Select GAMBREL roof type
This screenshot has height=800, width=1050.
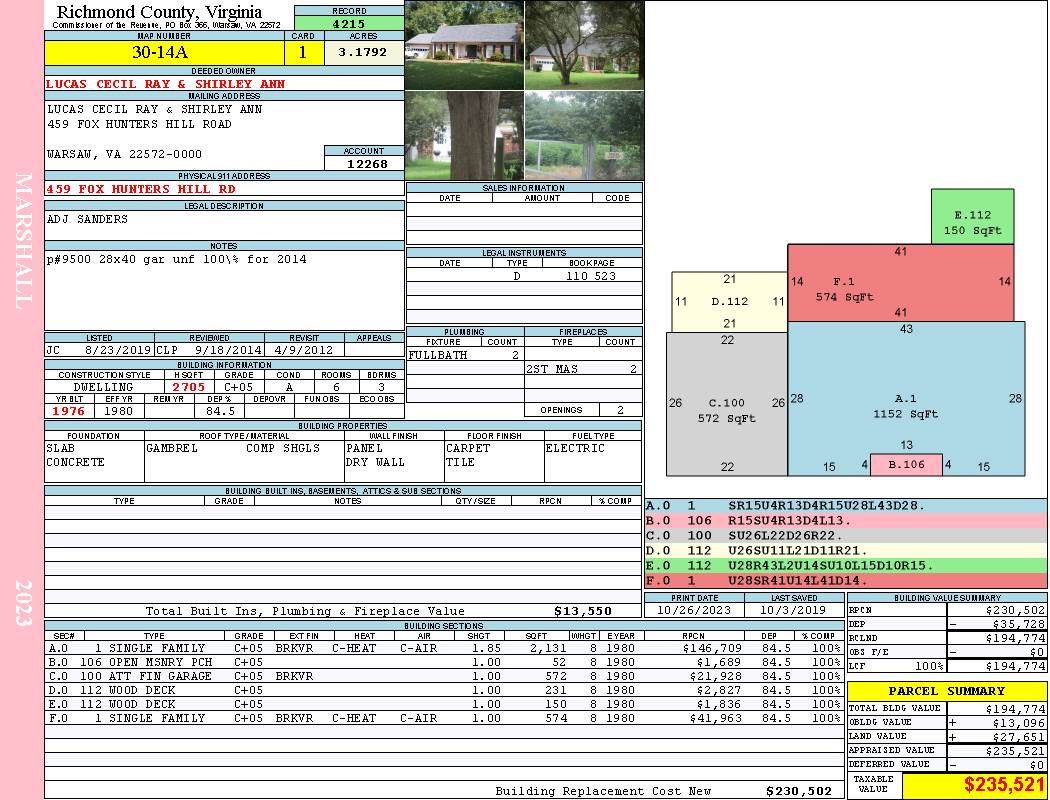pyautogui.click(x=172, y=448)
